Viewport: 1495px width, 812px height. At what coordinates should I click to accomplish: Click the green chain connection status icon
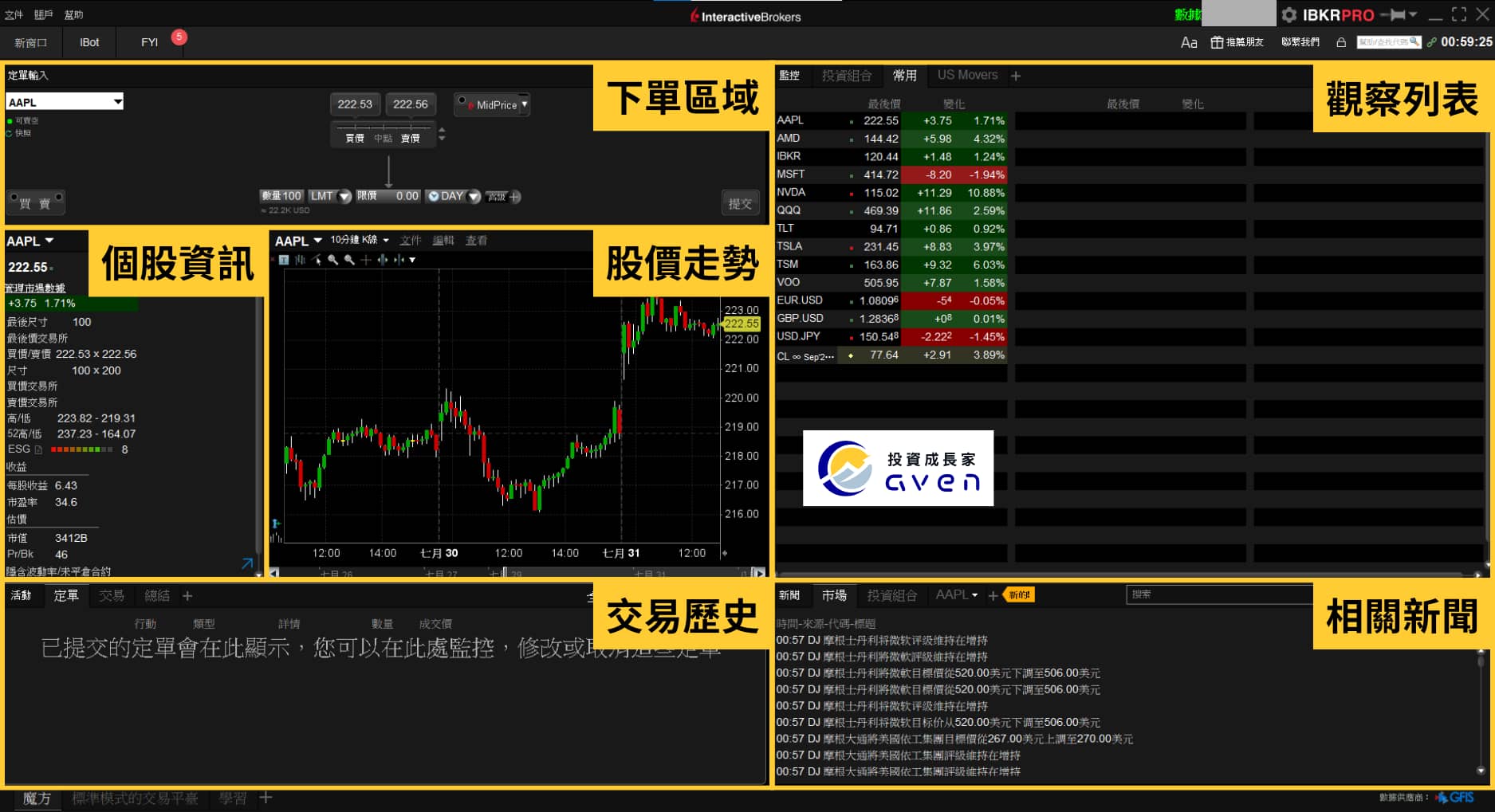(1431, 42)
